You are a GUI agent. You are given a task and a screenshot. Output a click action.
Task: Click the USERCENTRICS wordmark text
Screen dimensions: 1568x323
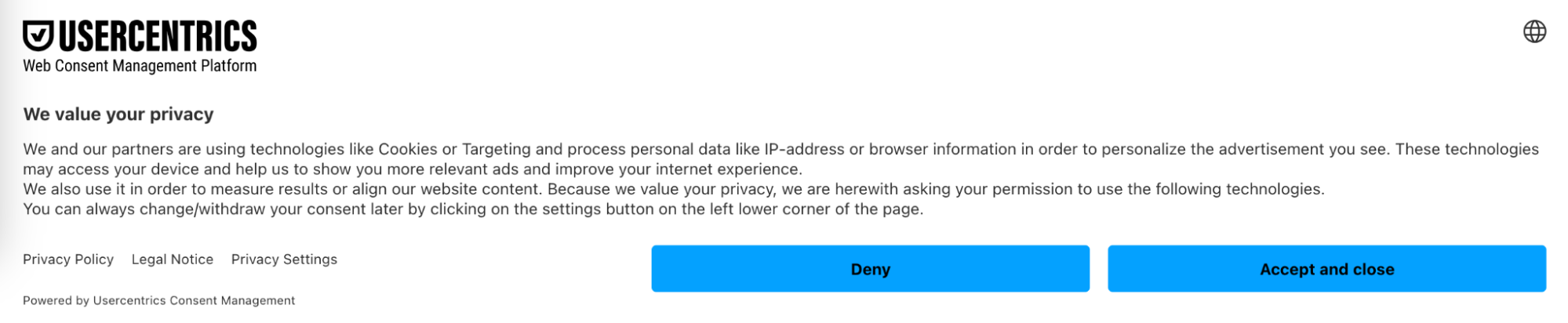click(x=158, y=37)
